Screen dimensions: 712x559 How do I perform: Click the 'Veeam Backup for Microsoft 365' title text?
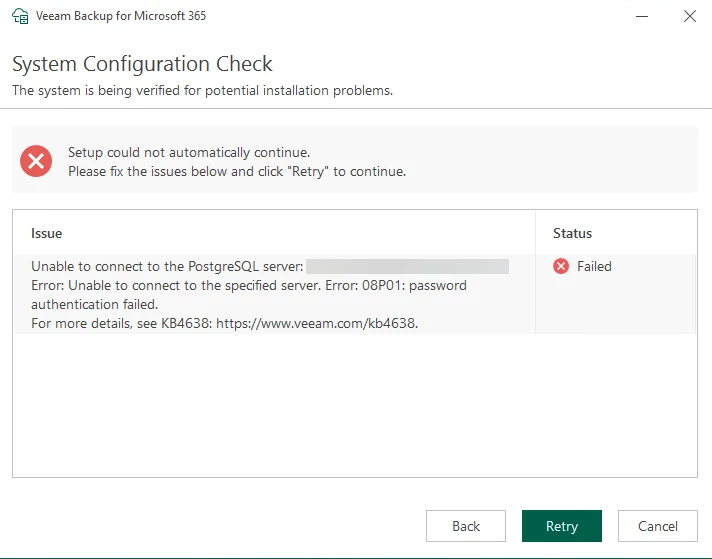(121, 16)
